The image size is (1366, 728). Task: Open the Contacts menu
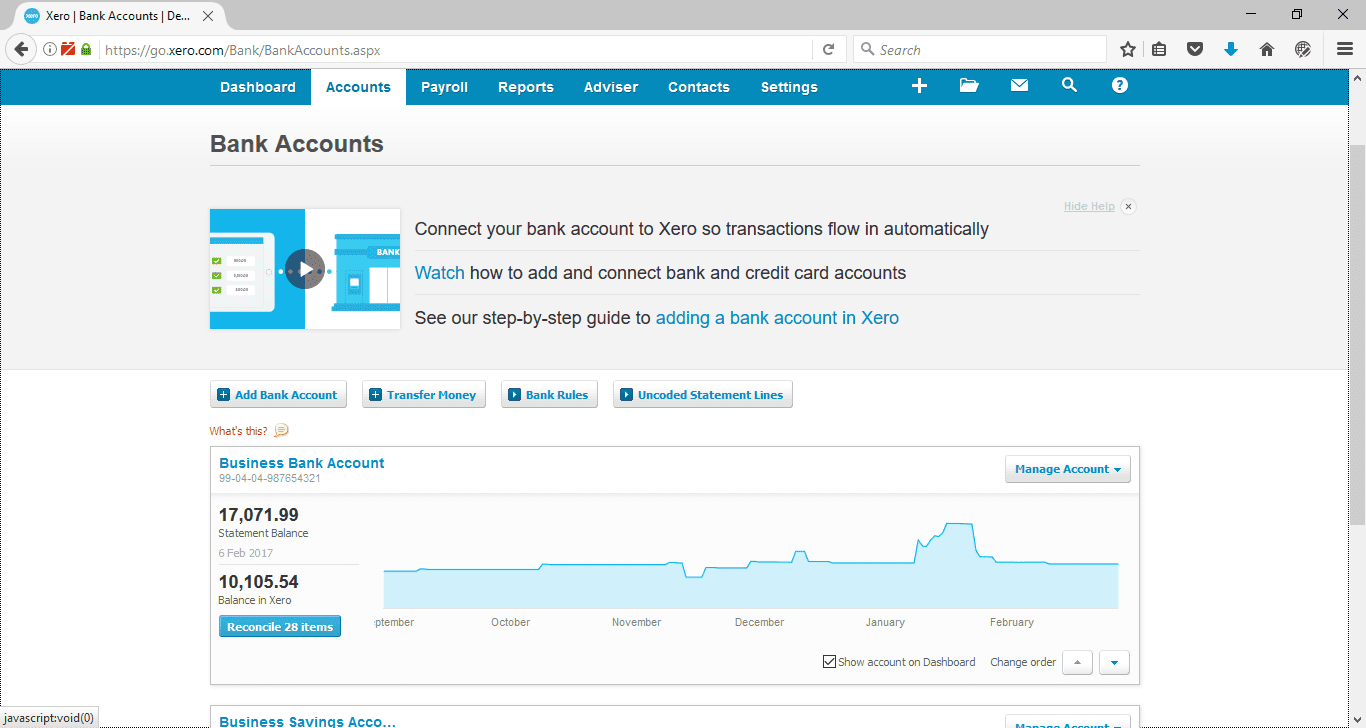[699, 87]
